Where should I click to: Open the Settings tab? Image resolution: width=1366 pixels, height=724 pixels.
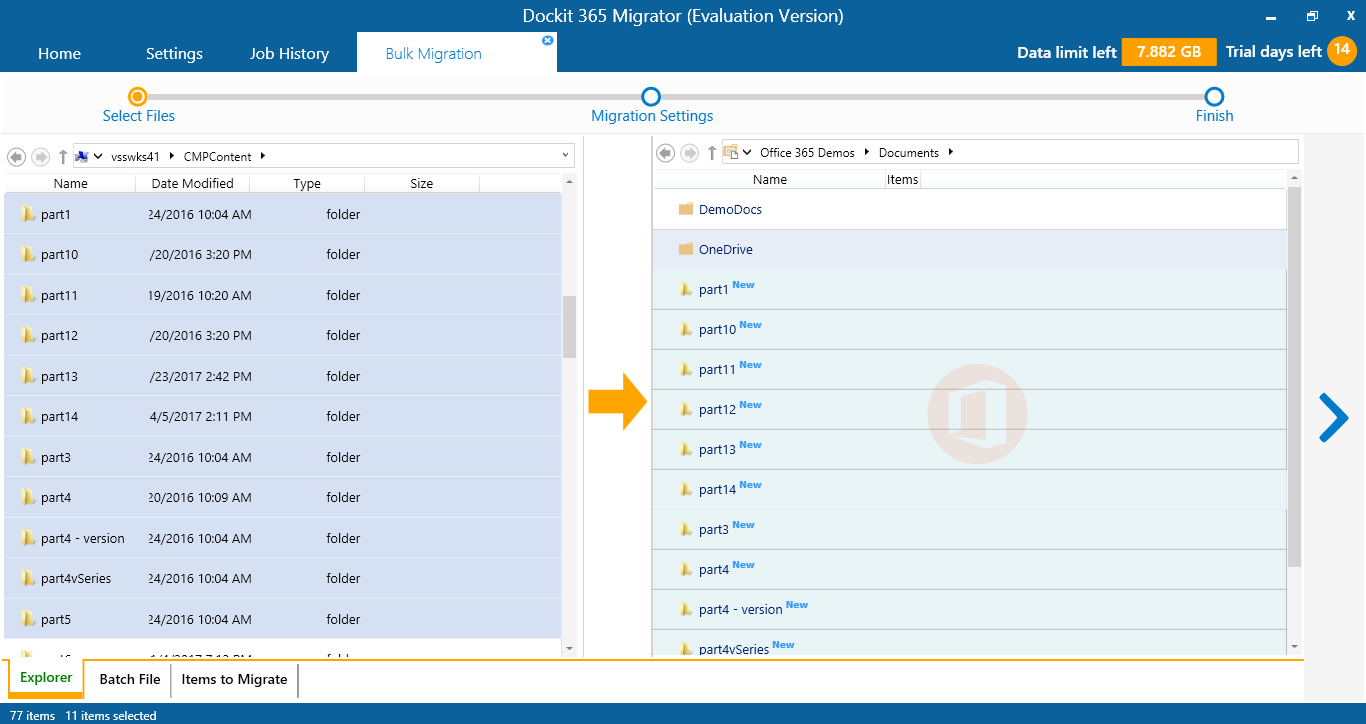174,53
